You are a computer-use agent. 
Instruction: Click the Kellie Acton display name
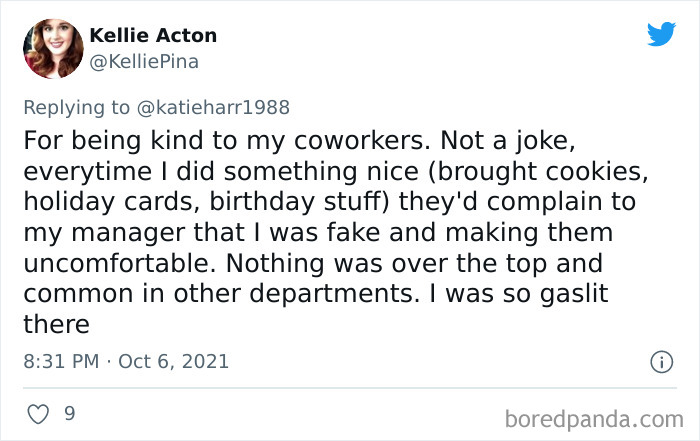pyautogui.click(x=153, y=36)
